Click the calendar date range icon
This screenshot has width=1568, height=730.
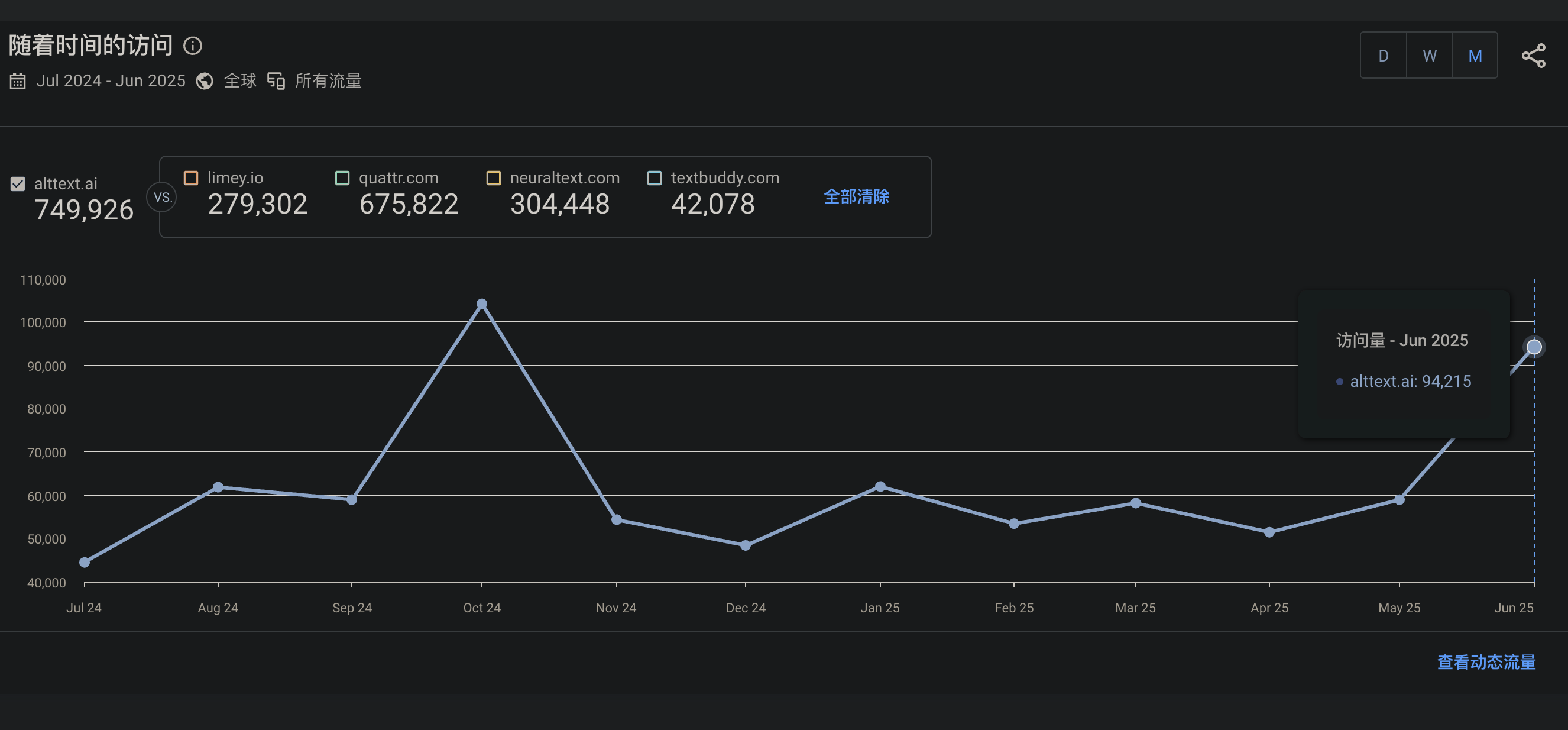[18, 81]
